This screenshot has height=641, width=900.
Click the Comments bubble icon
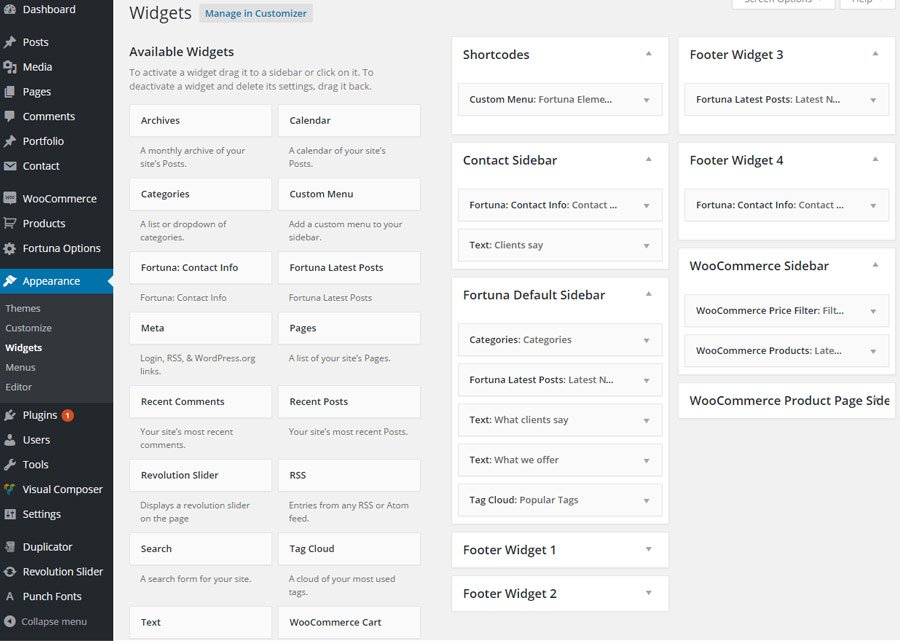(10, 117)
